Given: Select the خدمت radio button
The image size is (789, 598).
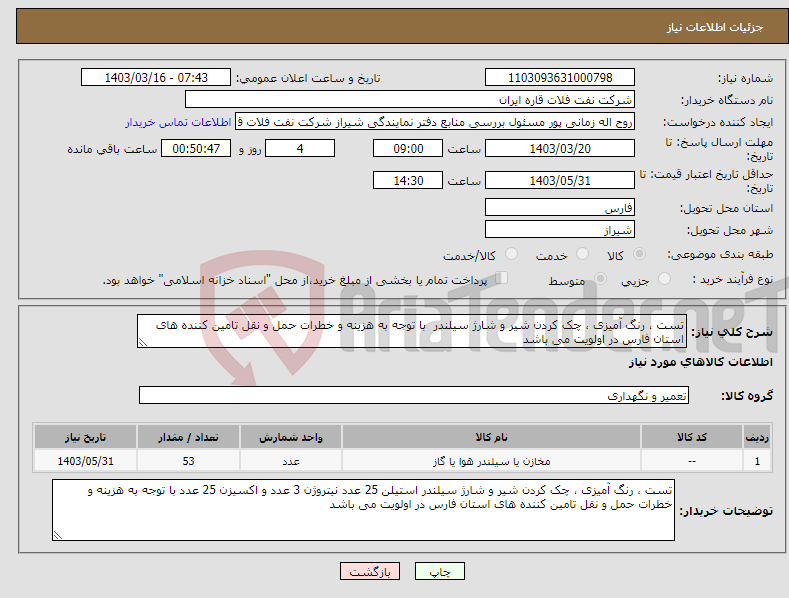Looking at the screenshot, I should 582,254.
